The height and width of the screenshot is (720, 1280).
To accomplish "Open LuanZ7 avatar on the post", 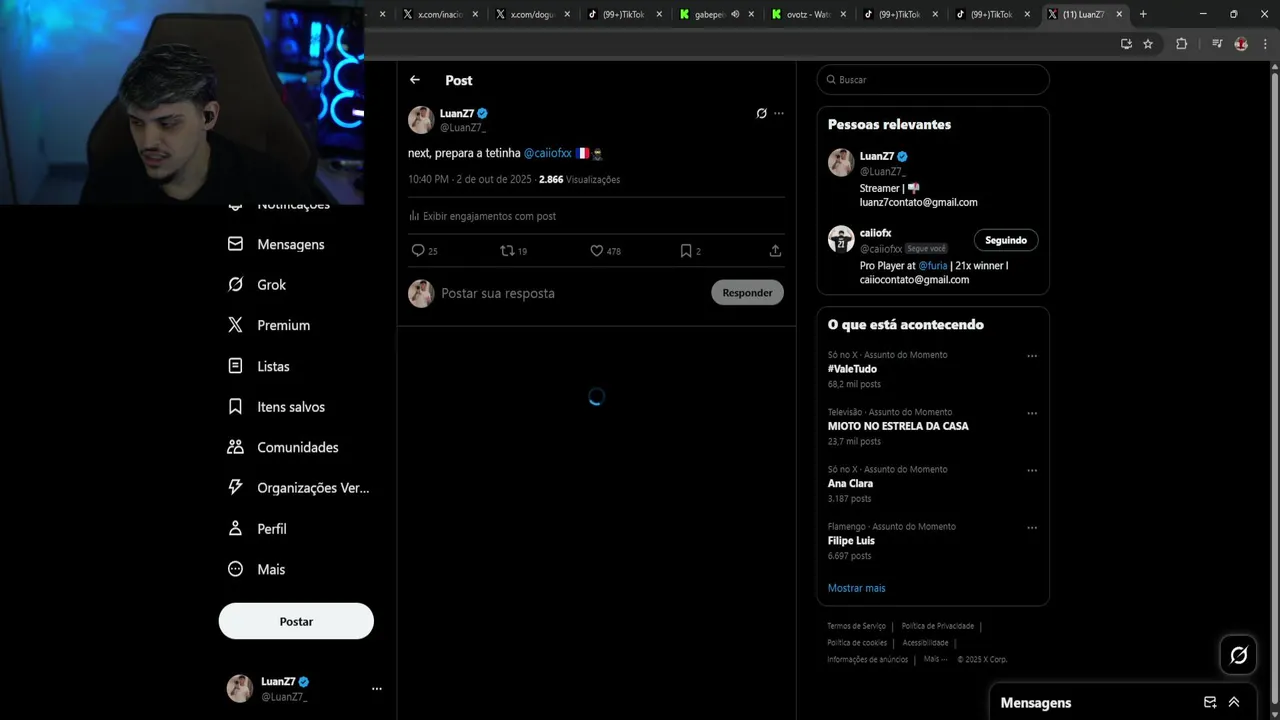I will coord(421,120).
